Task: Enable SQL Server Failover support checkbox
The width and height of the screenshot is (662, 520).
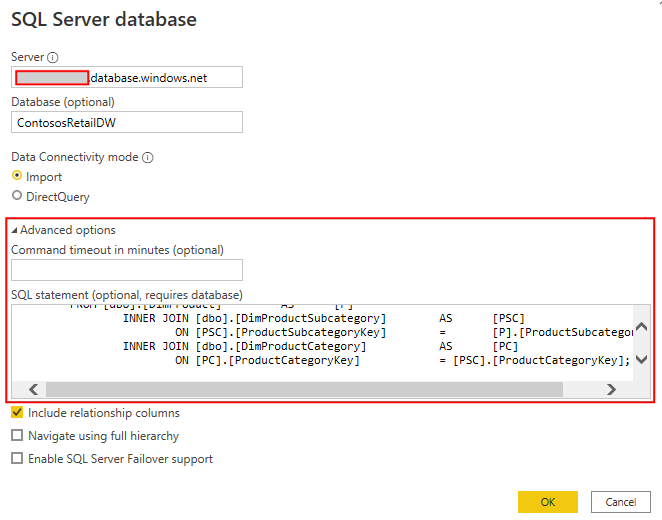Action: 17,458
